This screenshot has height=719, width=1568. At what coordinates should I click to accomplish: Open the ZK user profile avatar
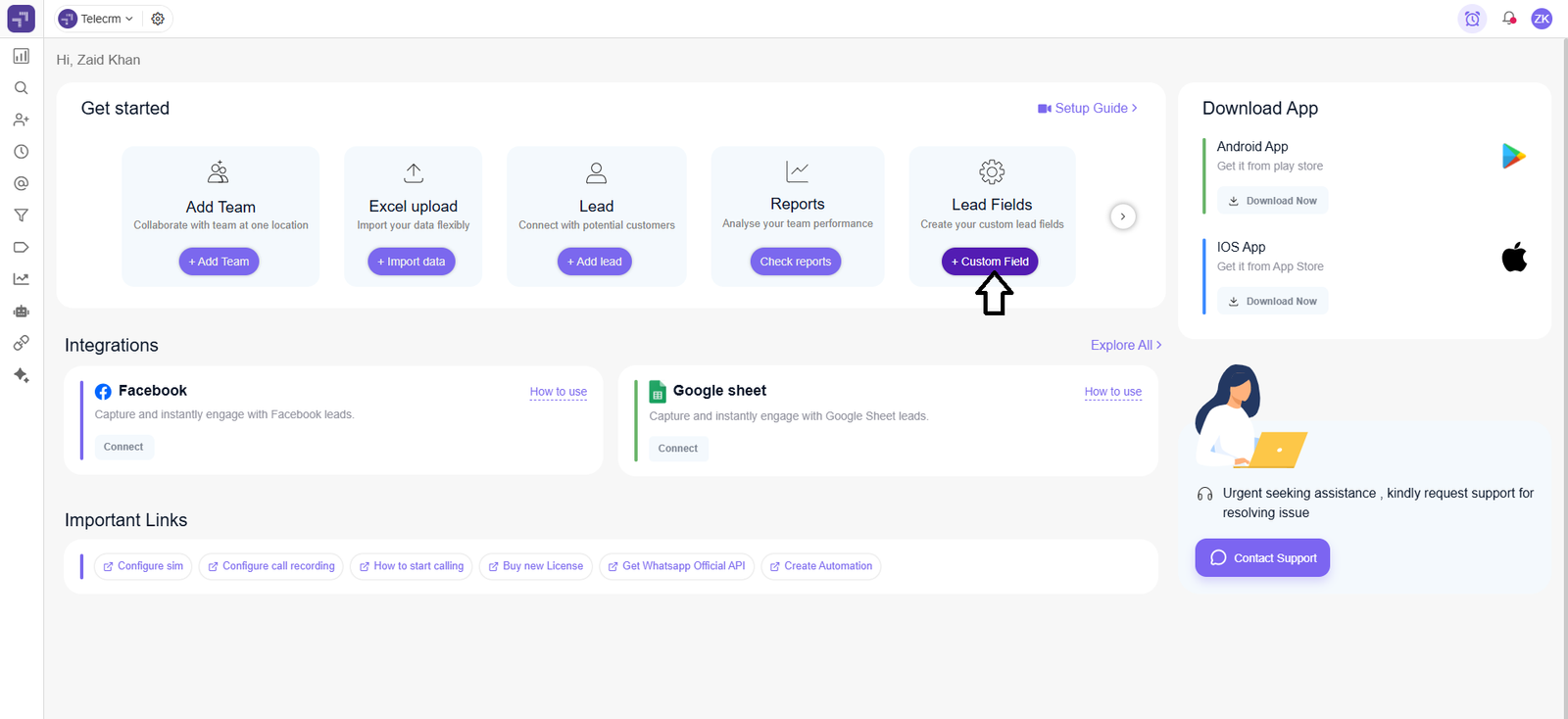click(1542, 19)
